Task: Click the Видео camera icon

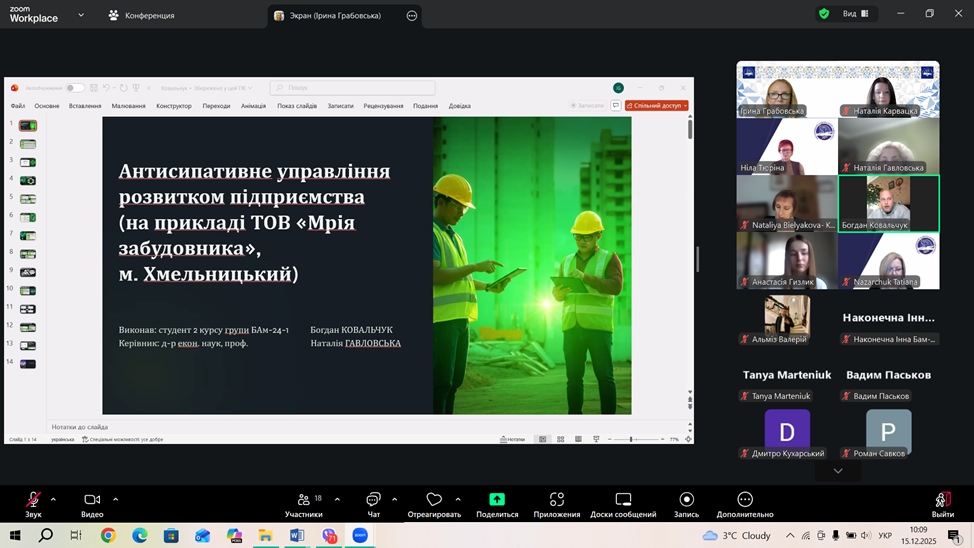Action: point(92,499)
